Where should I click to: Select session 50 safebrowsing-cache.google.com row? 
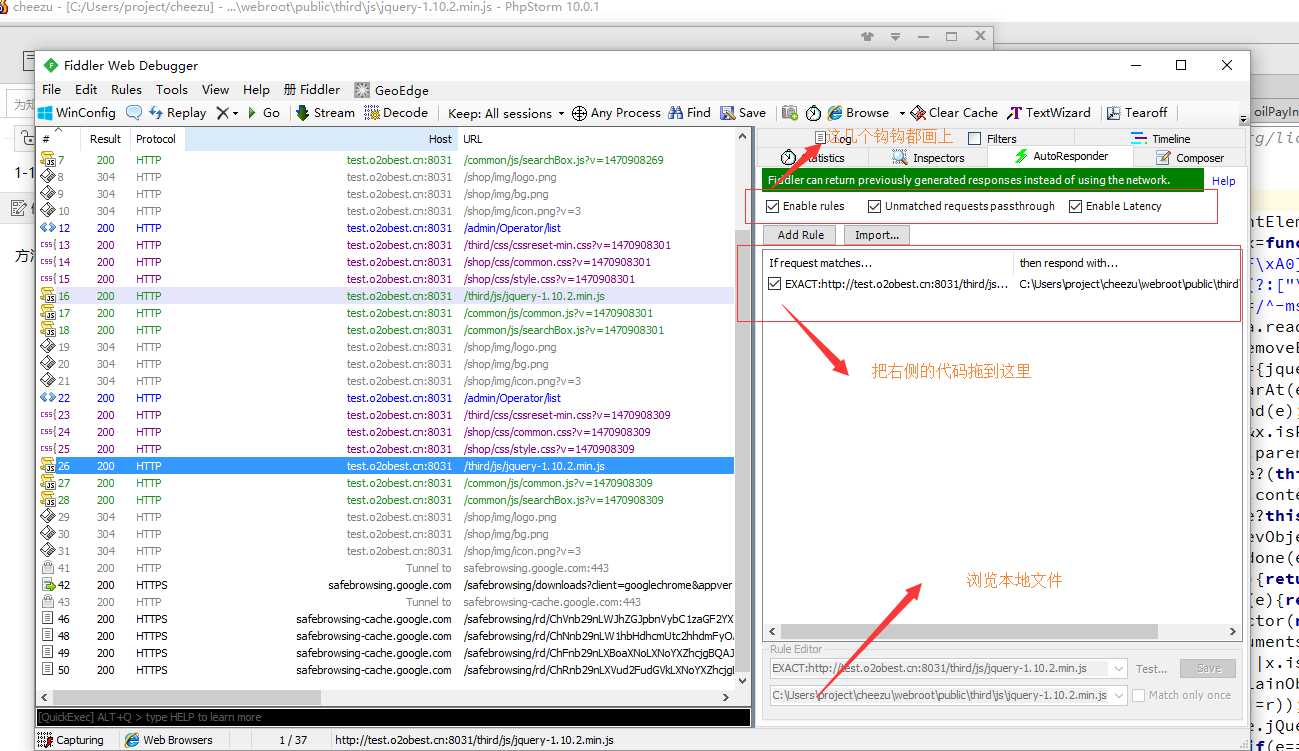385,670
